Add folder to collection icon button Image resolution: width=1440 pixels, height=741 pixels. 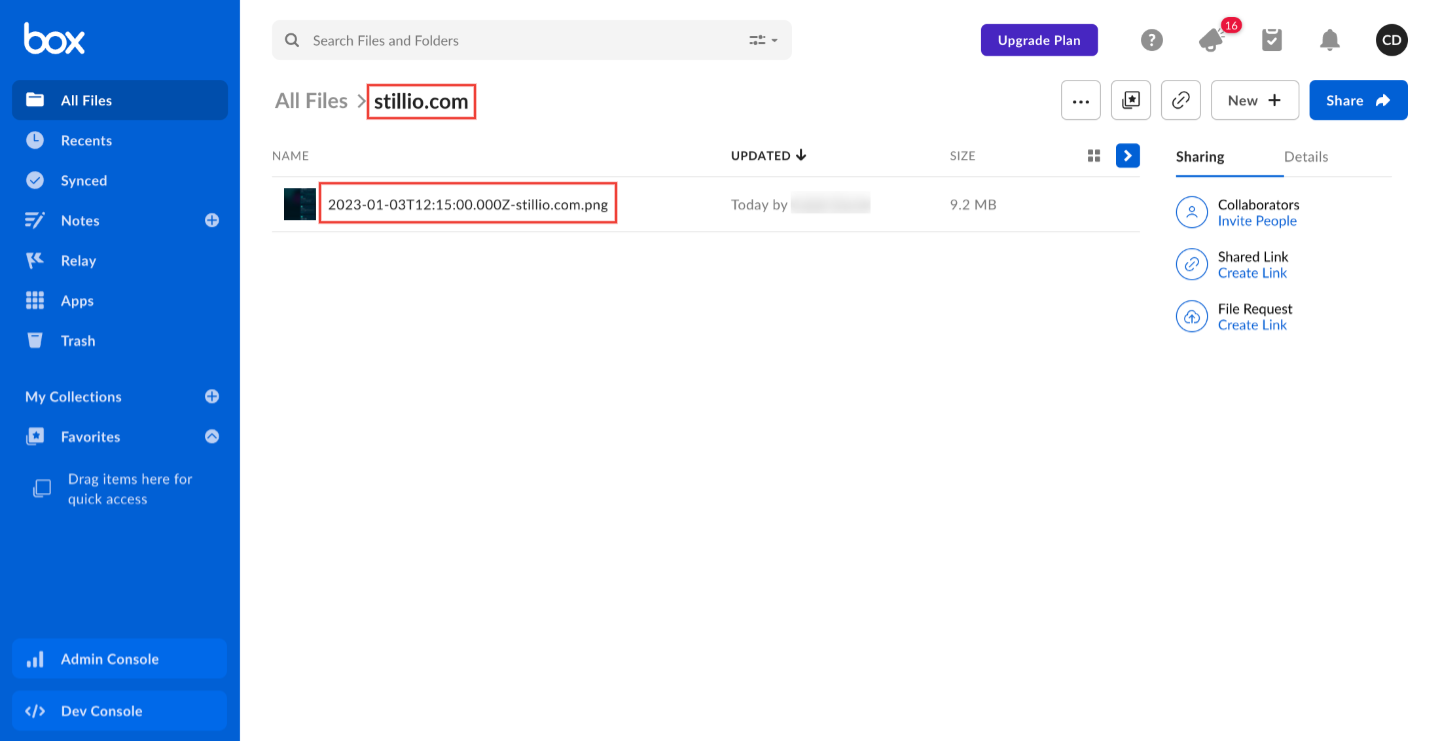coord(1131,100)
